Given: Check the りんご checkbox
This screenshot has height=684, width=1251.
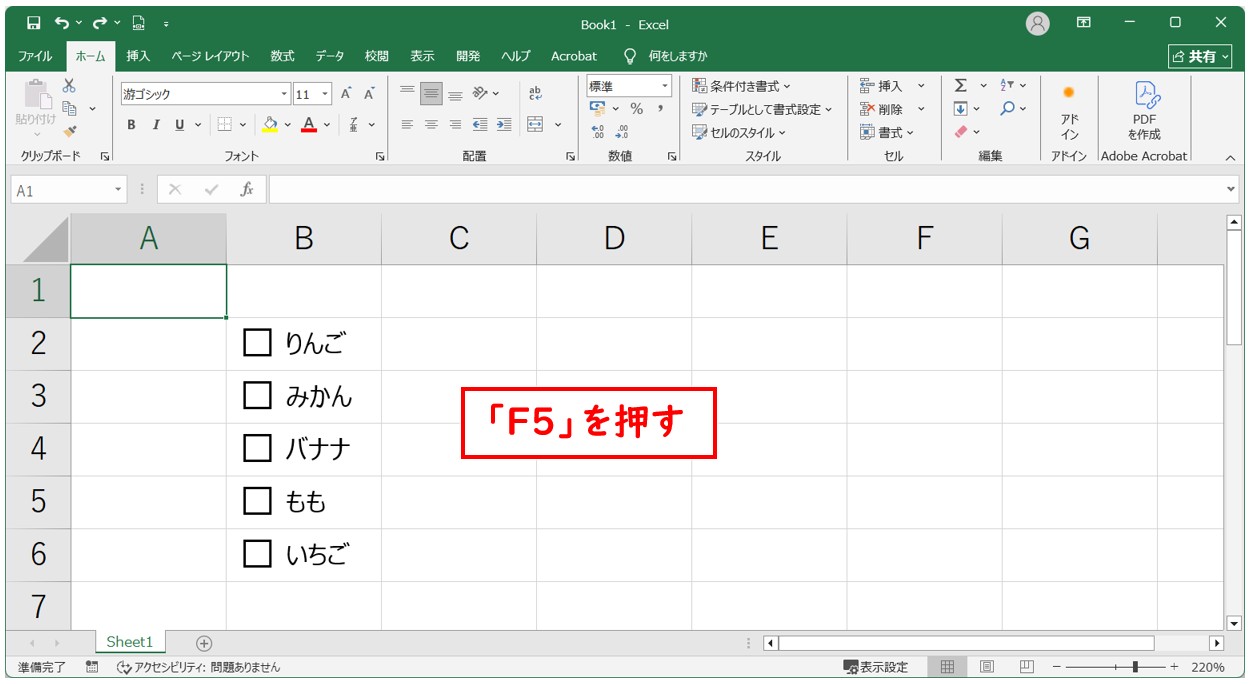Looking at the screenshot, I should click(x=257, y=343).
